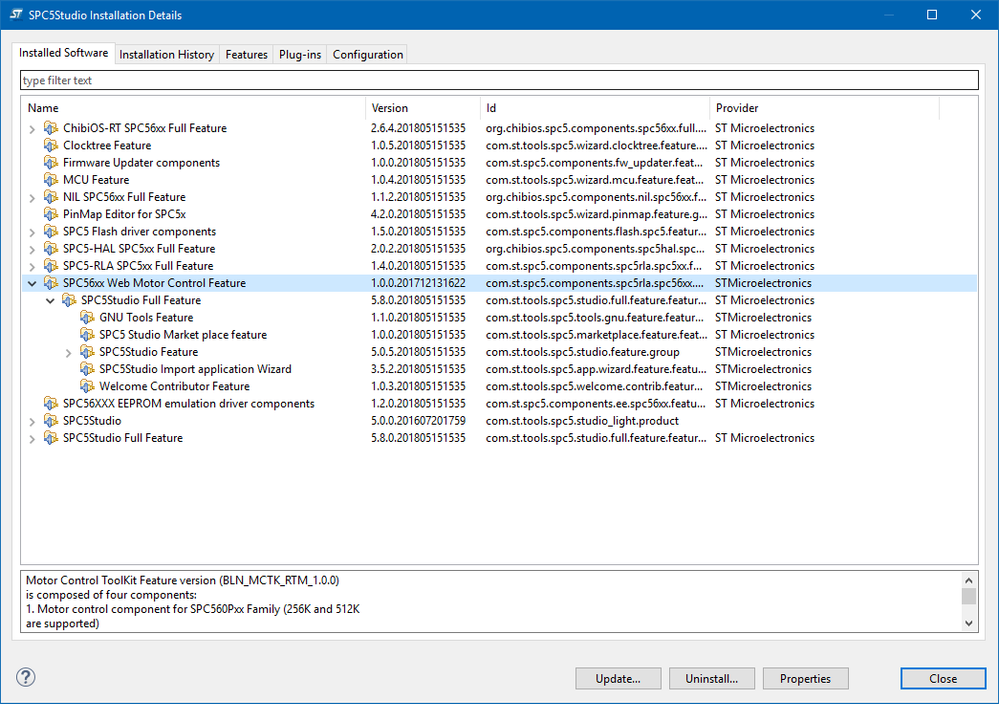The width and height of the screenshot is (999, 704).
Task: Select Firmware Updater components row
Action: click(x=500, y=162)
